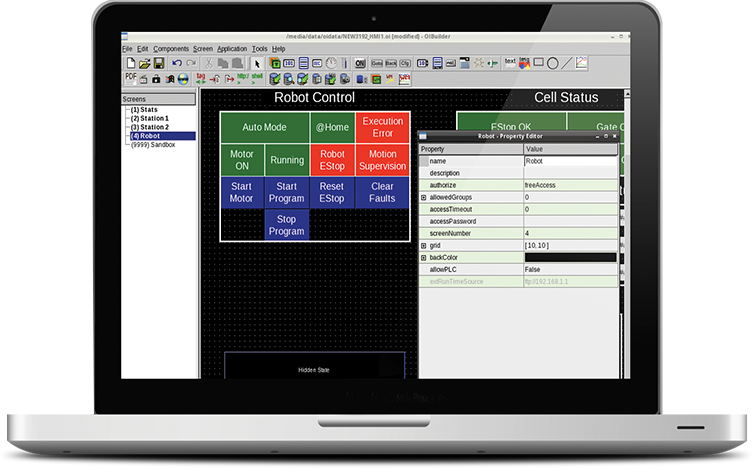Click the Save floppy disk icon
753x469 pixels.
pos(158,63)
